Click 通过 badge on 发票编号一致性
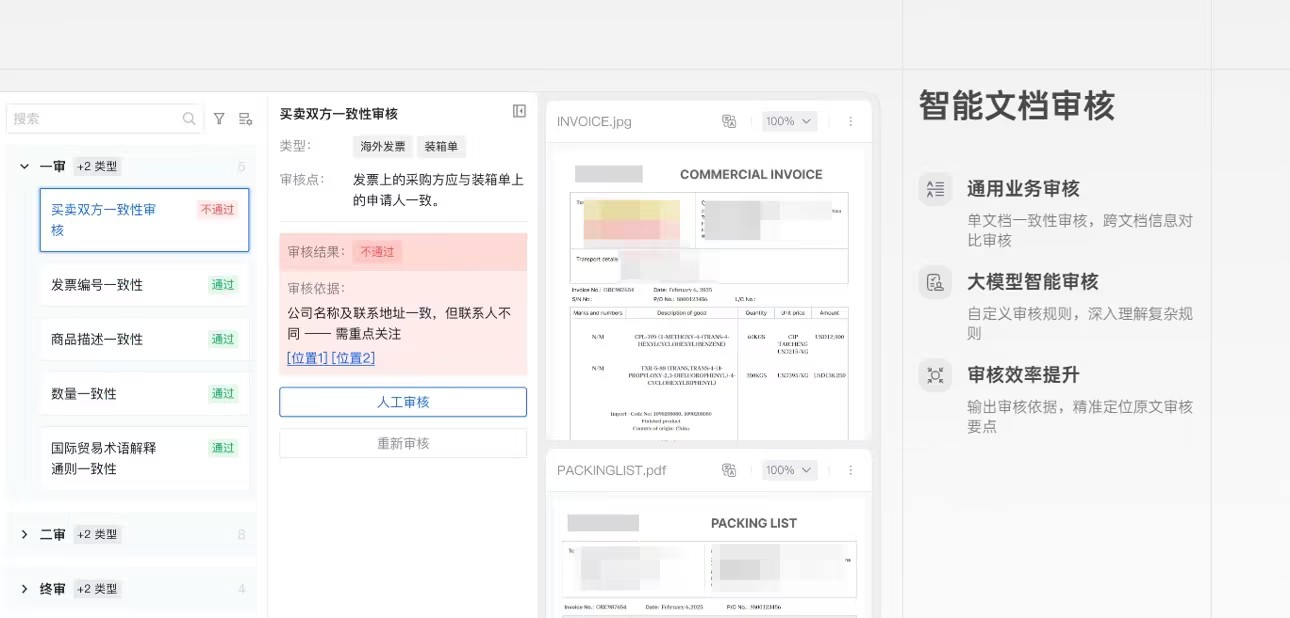 223,285
